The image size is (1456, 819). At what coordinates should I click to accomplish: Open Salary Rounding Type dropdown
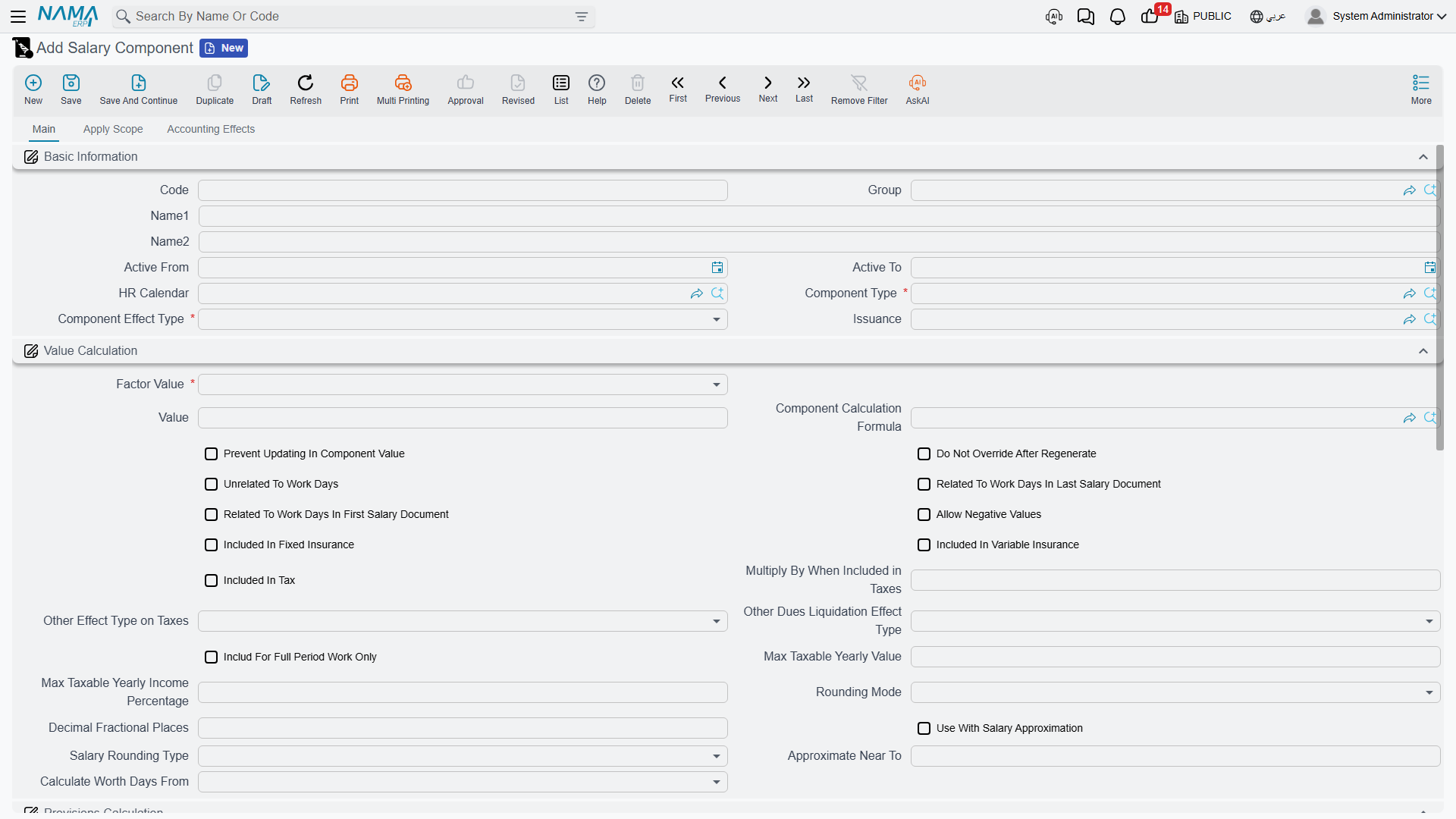point(463,756)
